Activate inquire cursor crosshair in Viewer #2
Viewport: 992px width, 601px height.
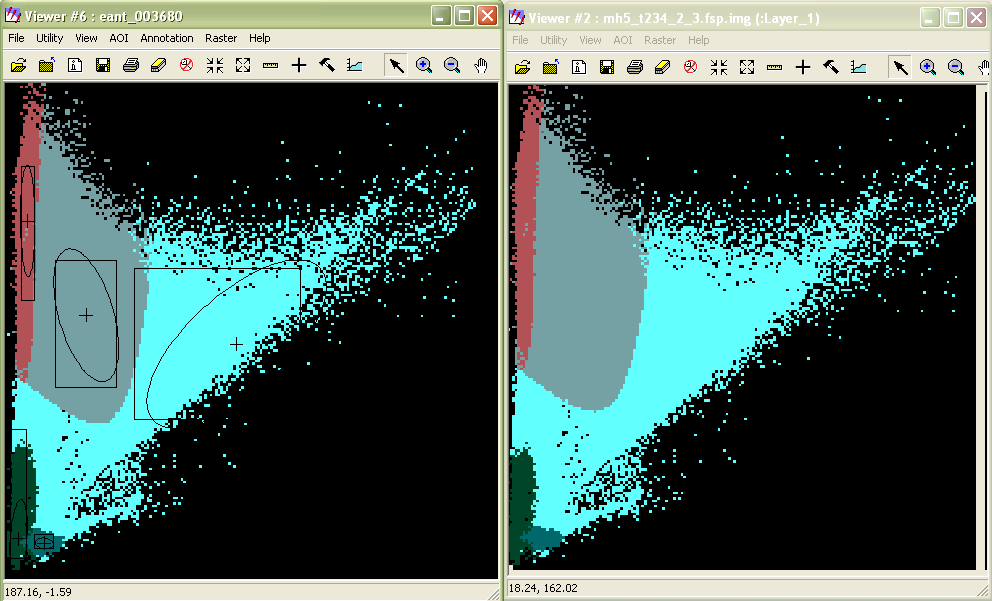pyautogui.click(x=802, y=67)
